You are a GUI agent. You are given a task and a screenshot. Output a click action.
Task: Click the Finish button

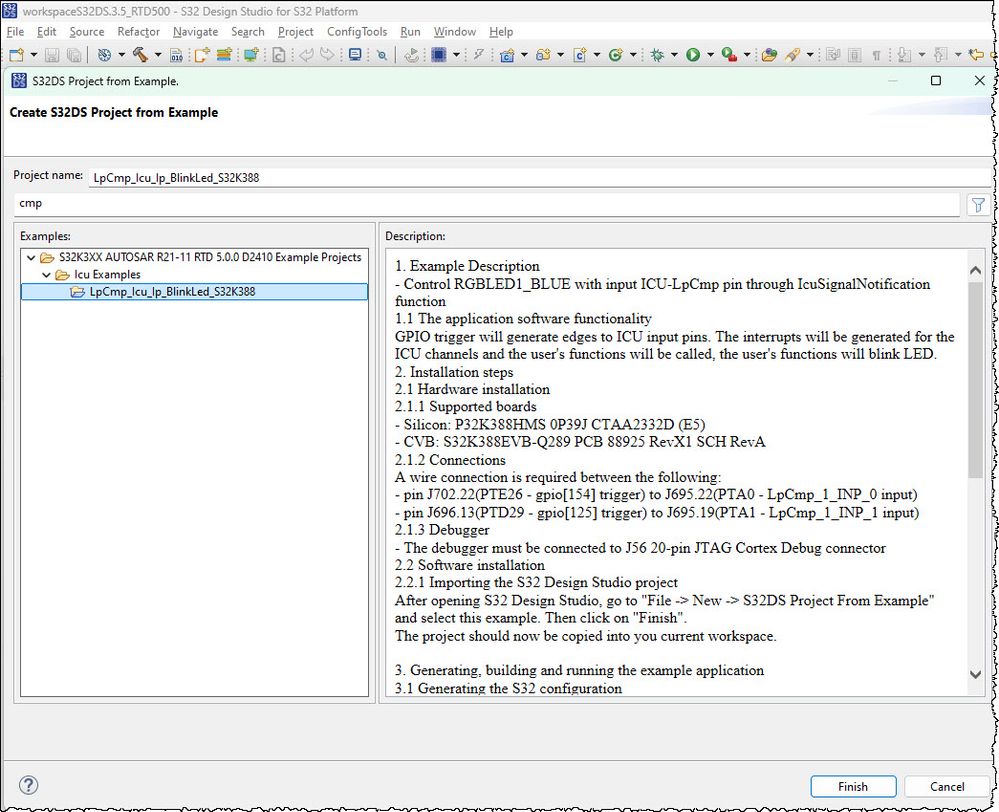(x=853, y=787)
